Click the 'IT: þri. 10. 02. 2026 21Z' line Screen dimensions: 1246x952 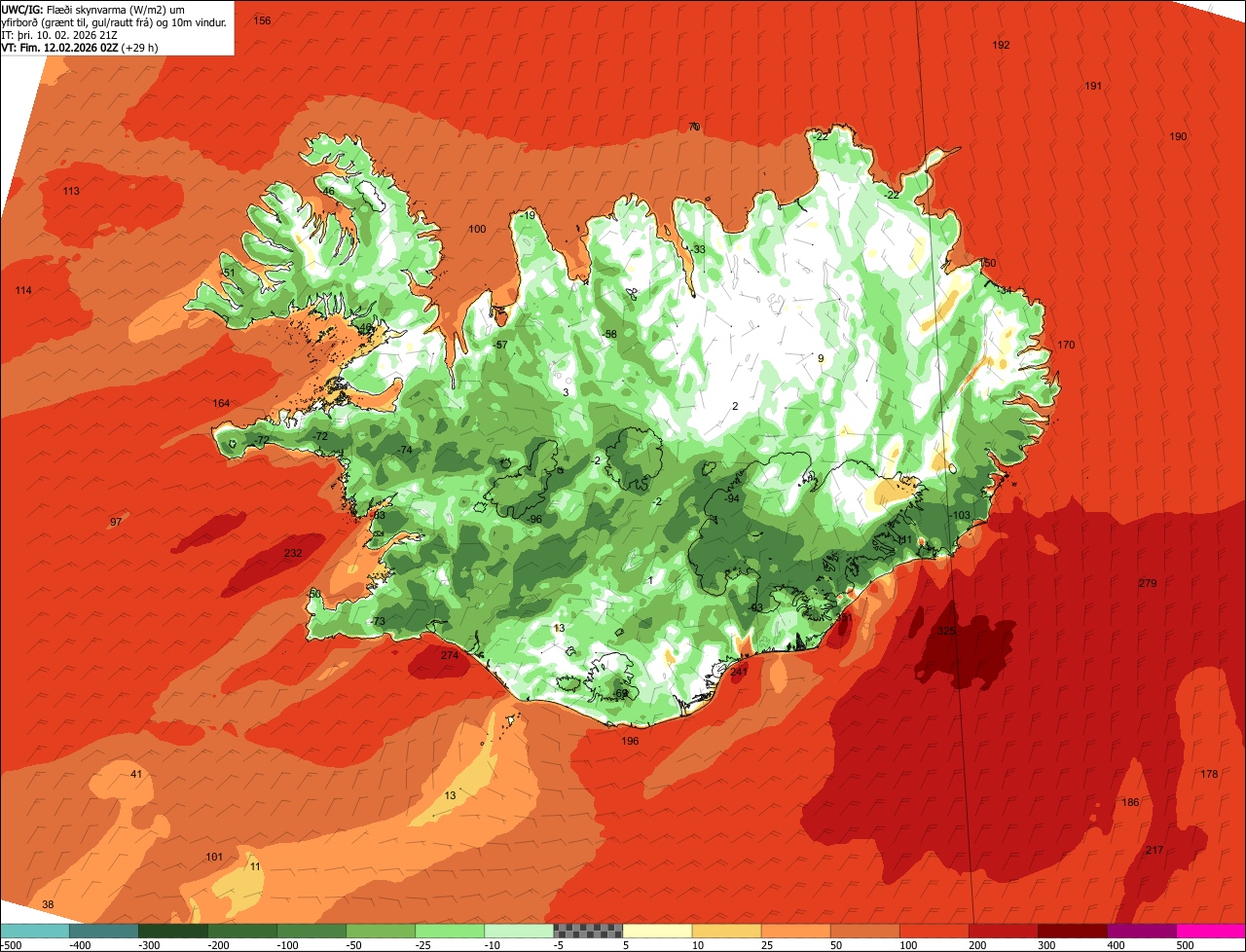(57, 34)
